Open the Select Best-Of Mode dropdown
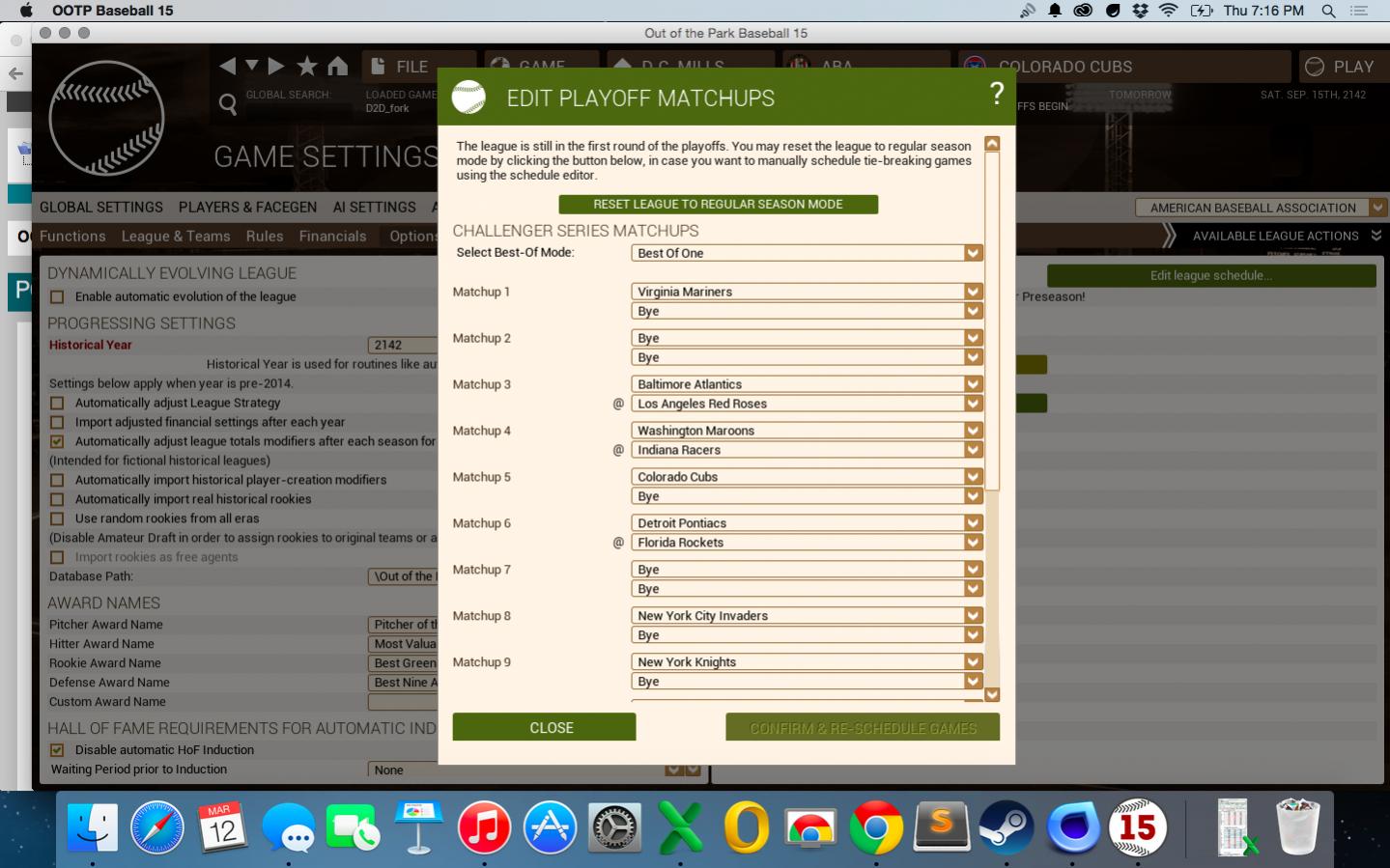1390x868 pixels. coord(807,253)
